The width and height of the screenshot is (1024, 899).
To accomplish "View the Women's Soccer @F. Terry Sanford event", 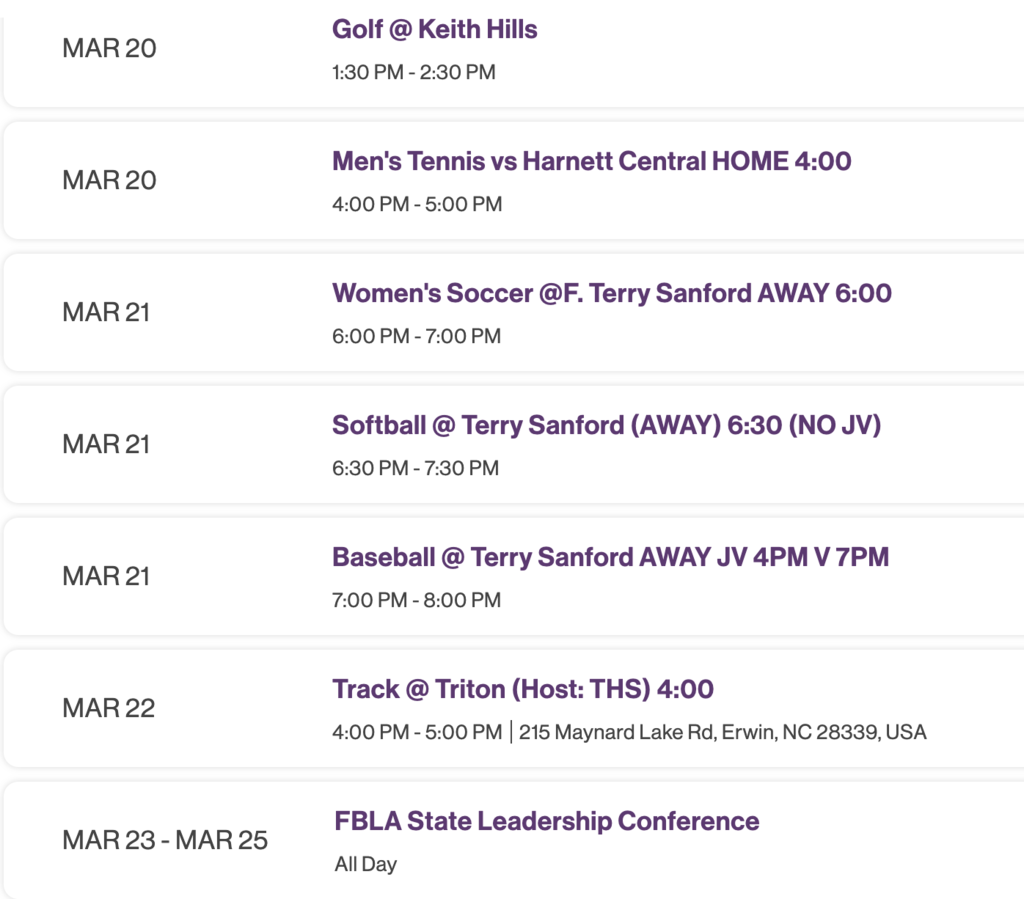I will [614, 293].
